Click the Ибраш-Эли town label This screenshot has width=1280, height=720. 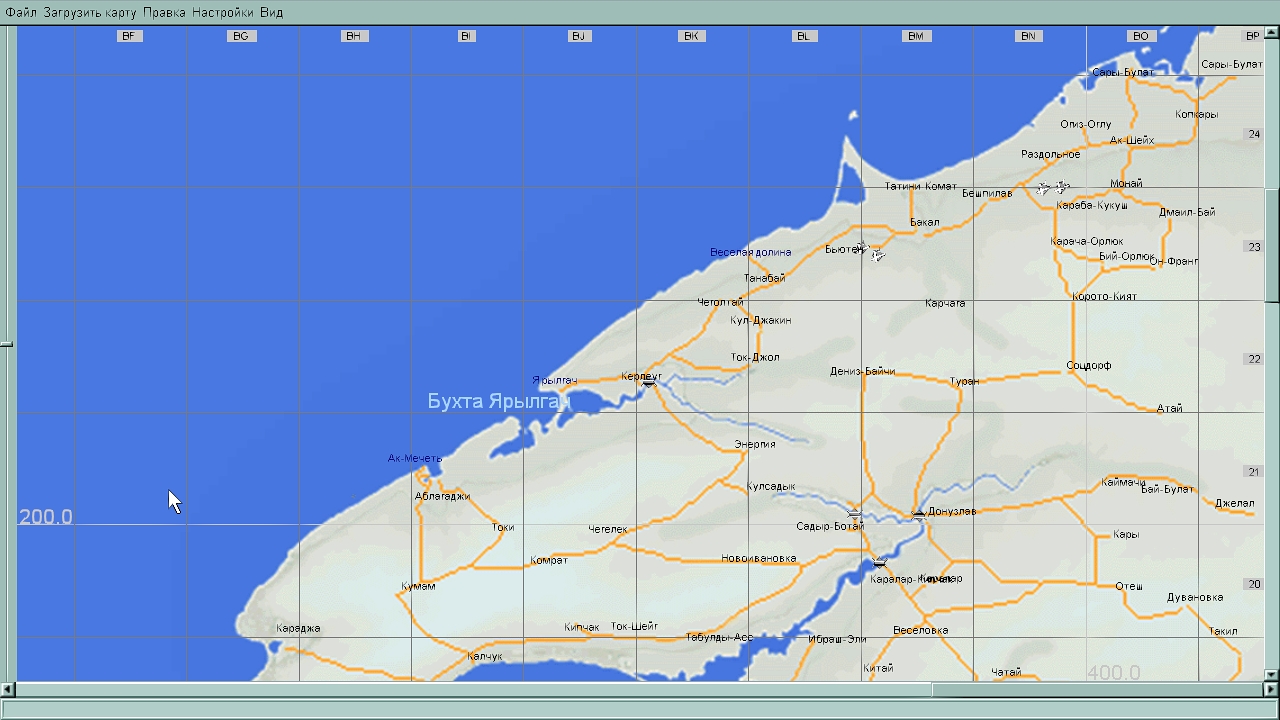pyautogui.click(x=838, y=638)
